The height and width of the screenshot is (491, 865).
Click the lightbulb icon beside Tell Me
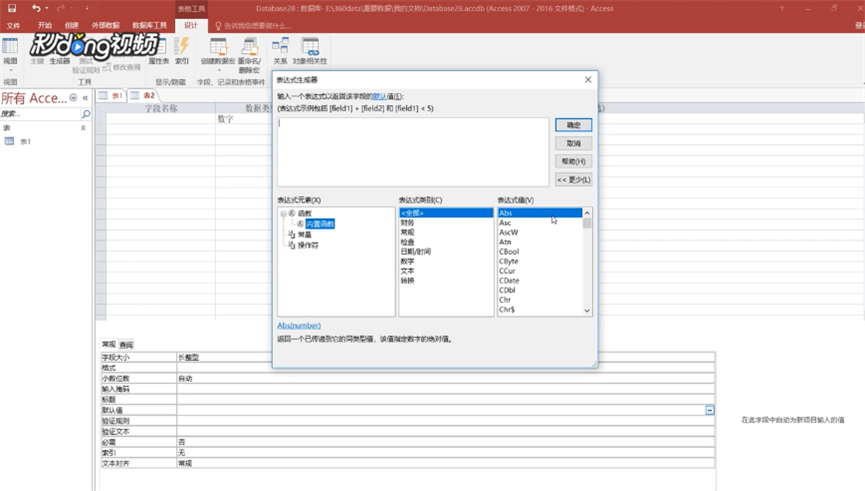[x=218, y=26]
